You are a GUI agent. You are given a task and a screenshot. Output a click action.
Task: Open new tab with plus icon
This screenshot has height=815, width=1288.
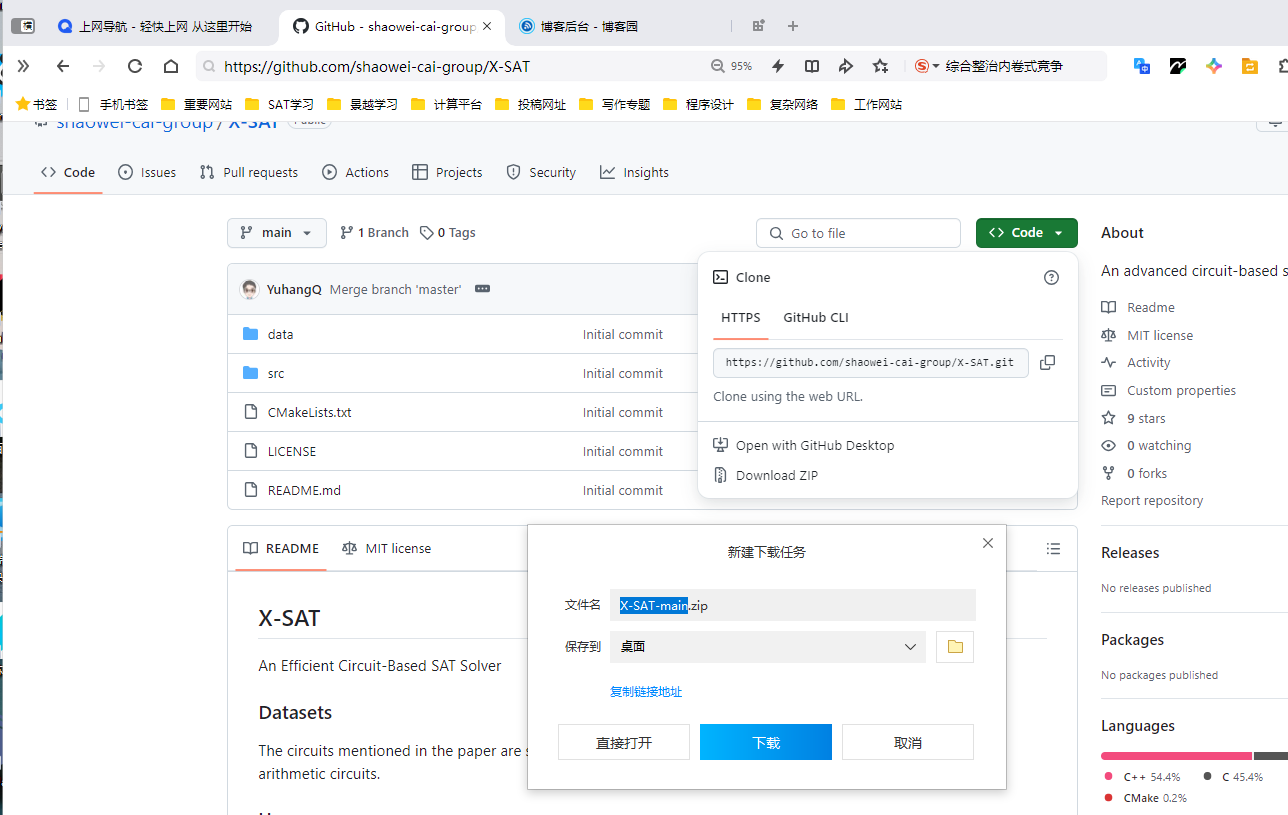[x=793, y=26]
